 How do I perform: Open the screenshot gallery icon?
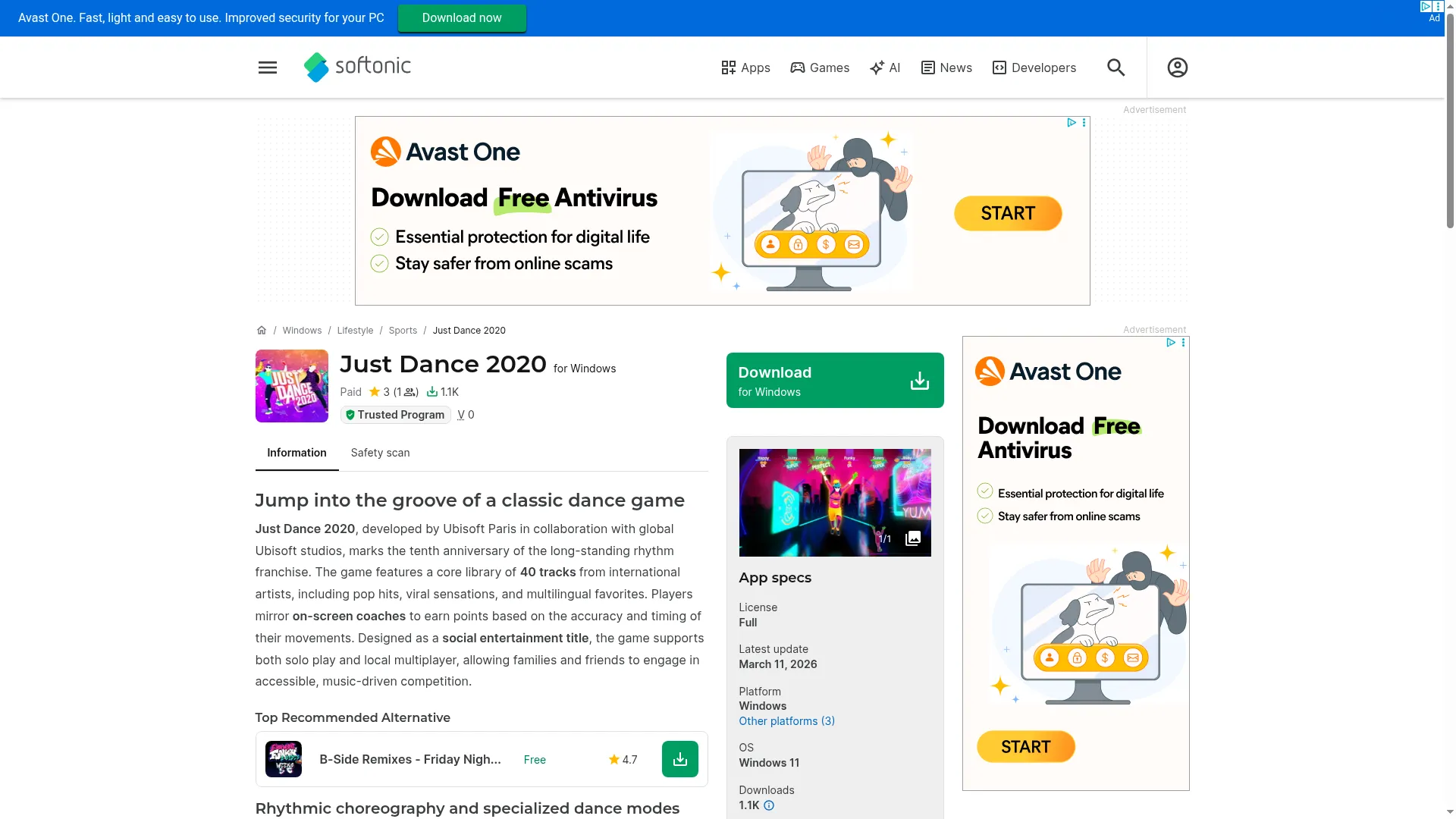tap(913, 538)
